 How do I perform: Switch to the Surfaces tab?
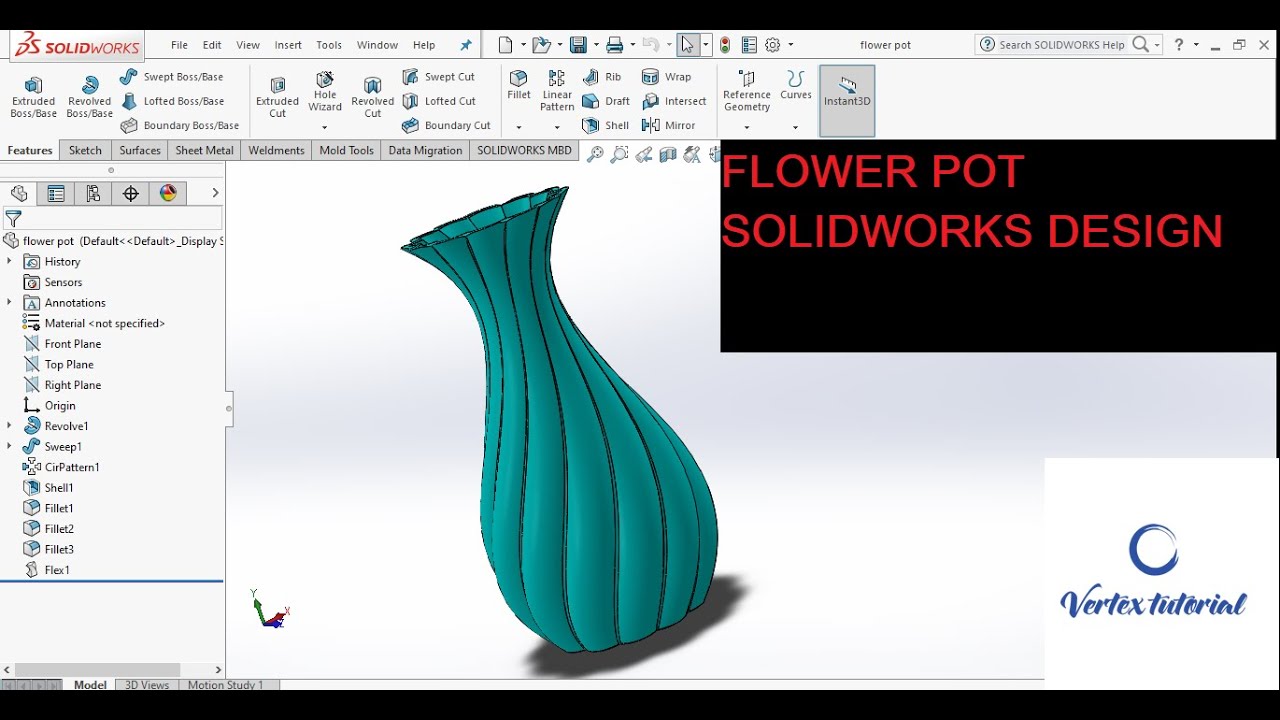(140, 151)
